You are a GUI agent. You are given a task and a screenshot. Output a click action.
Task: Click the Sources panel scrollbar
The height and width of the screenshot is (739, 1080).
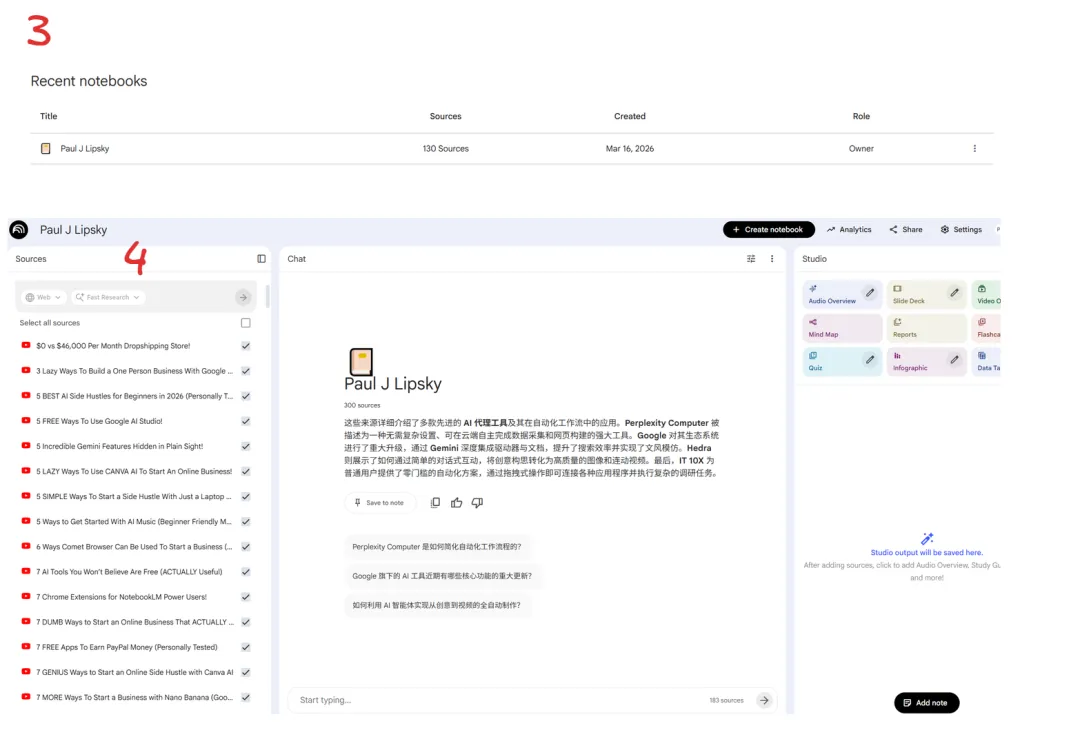click(x=267, y=297)
